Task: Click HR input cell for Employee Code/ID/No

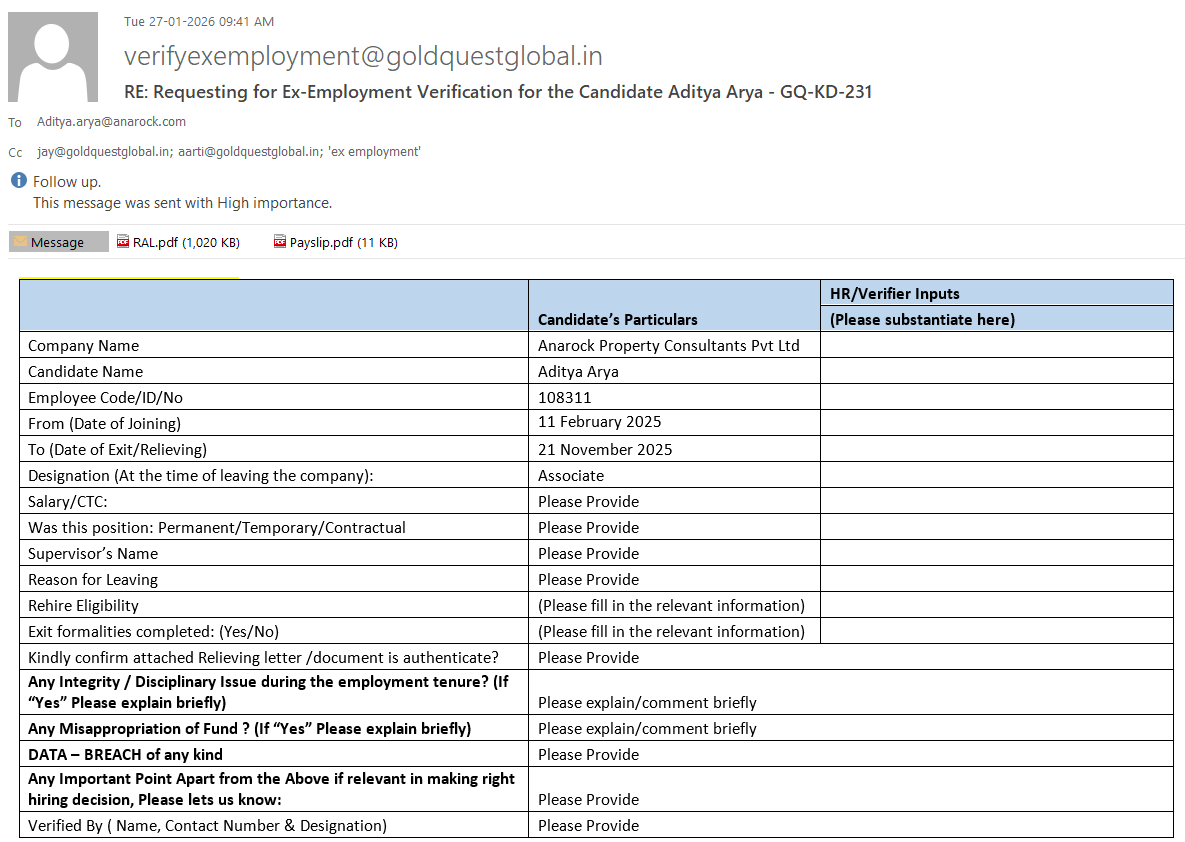Action: 996,397
